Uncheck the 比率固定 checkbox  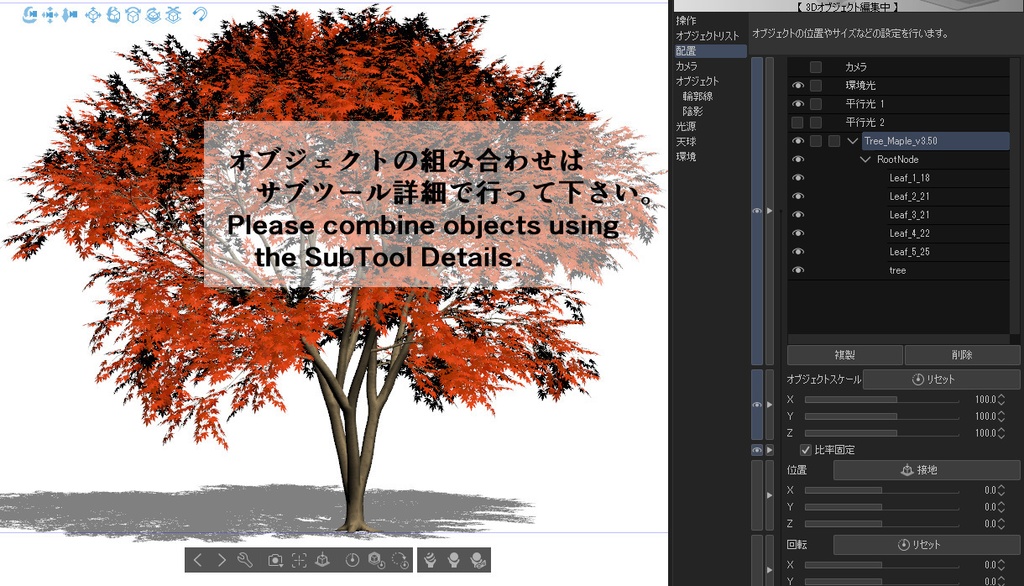[x=806, y=450]
